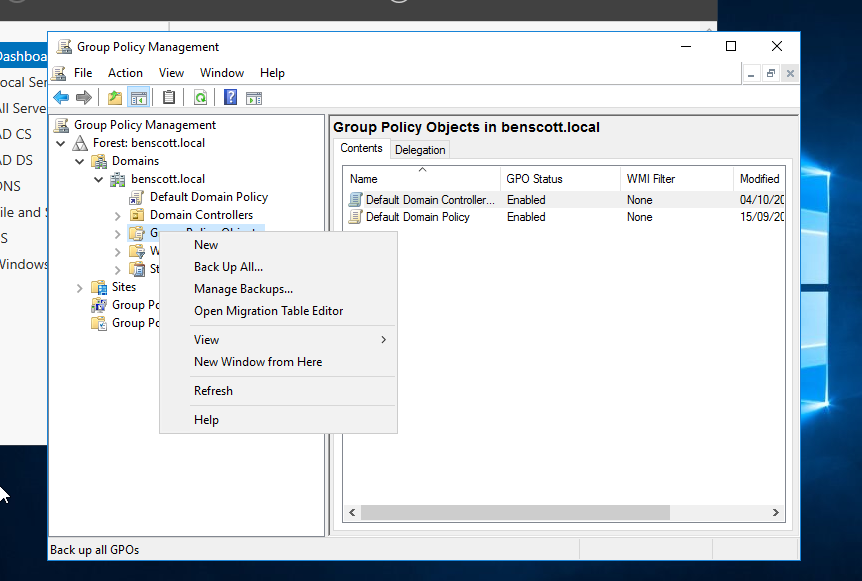862x581 pixels.
Task: Select the Group Policy Modeling node icon
Action: coord(99,305)
